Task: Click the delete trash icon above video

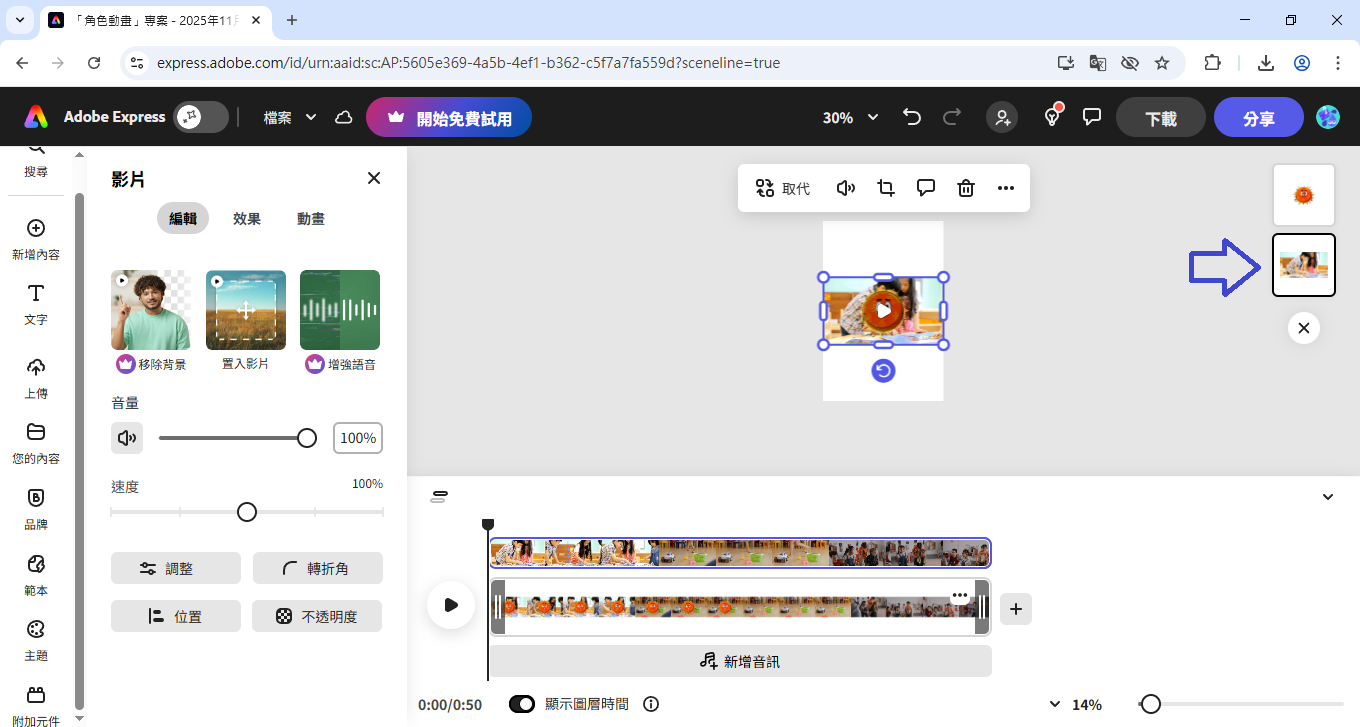Action: [966, 188]
